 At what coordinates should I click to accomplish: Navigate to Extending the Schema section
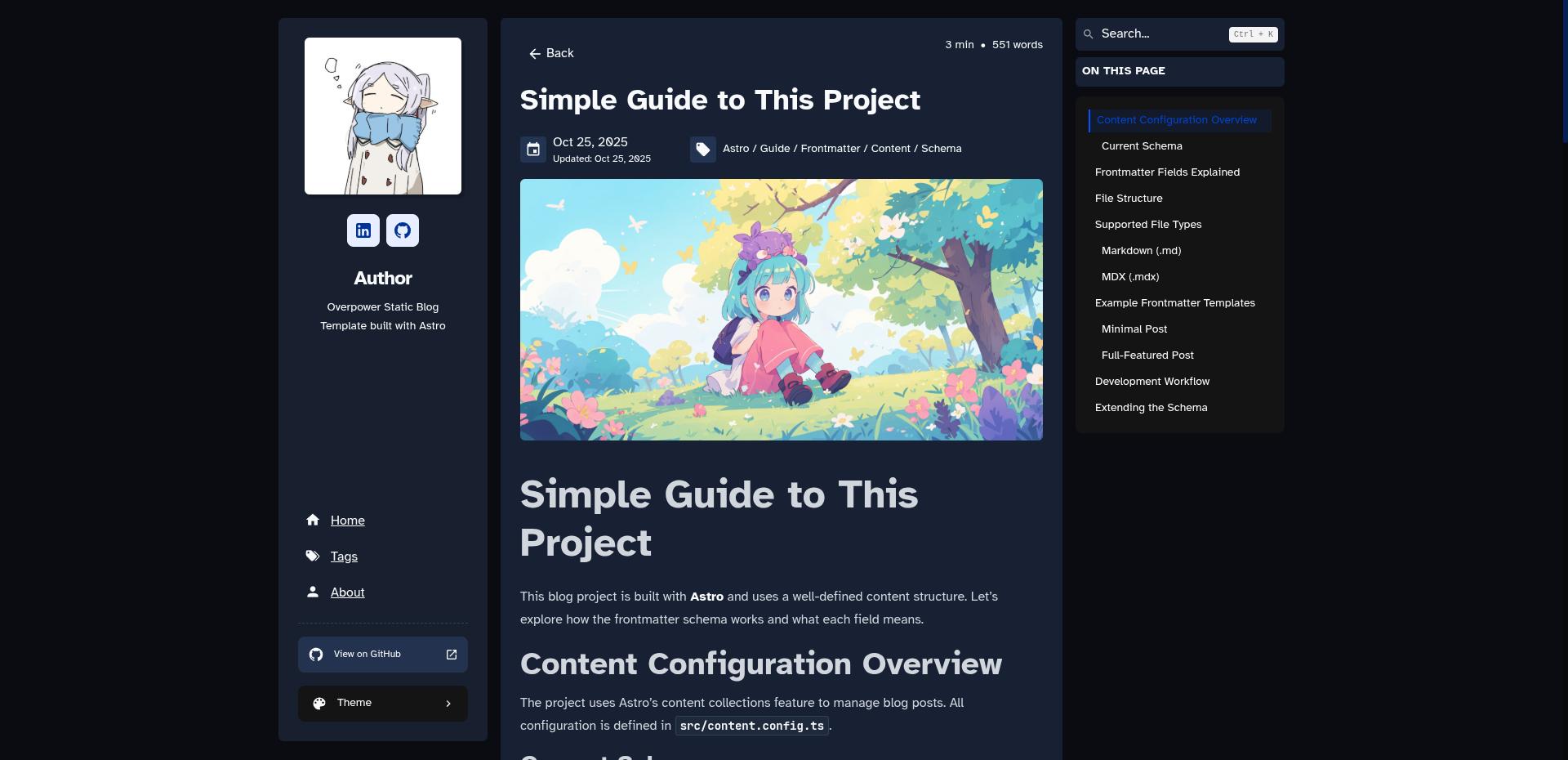click(x=1151, y=408)
